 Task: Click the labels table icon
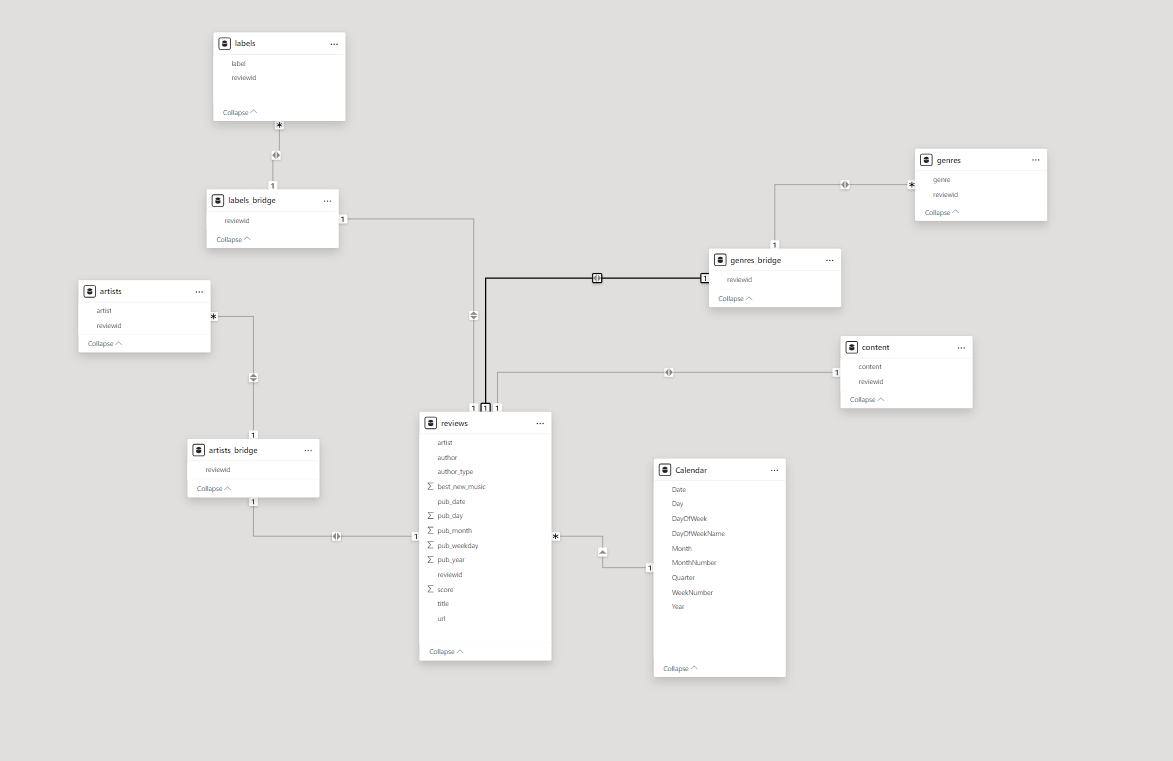coord(224,43)
